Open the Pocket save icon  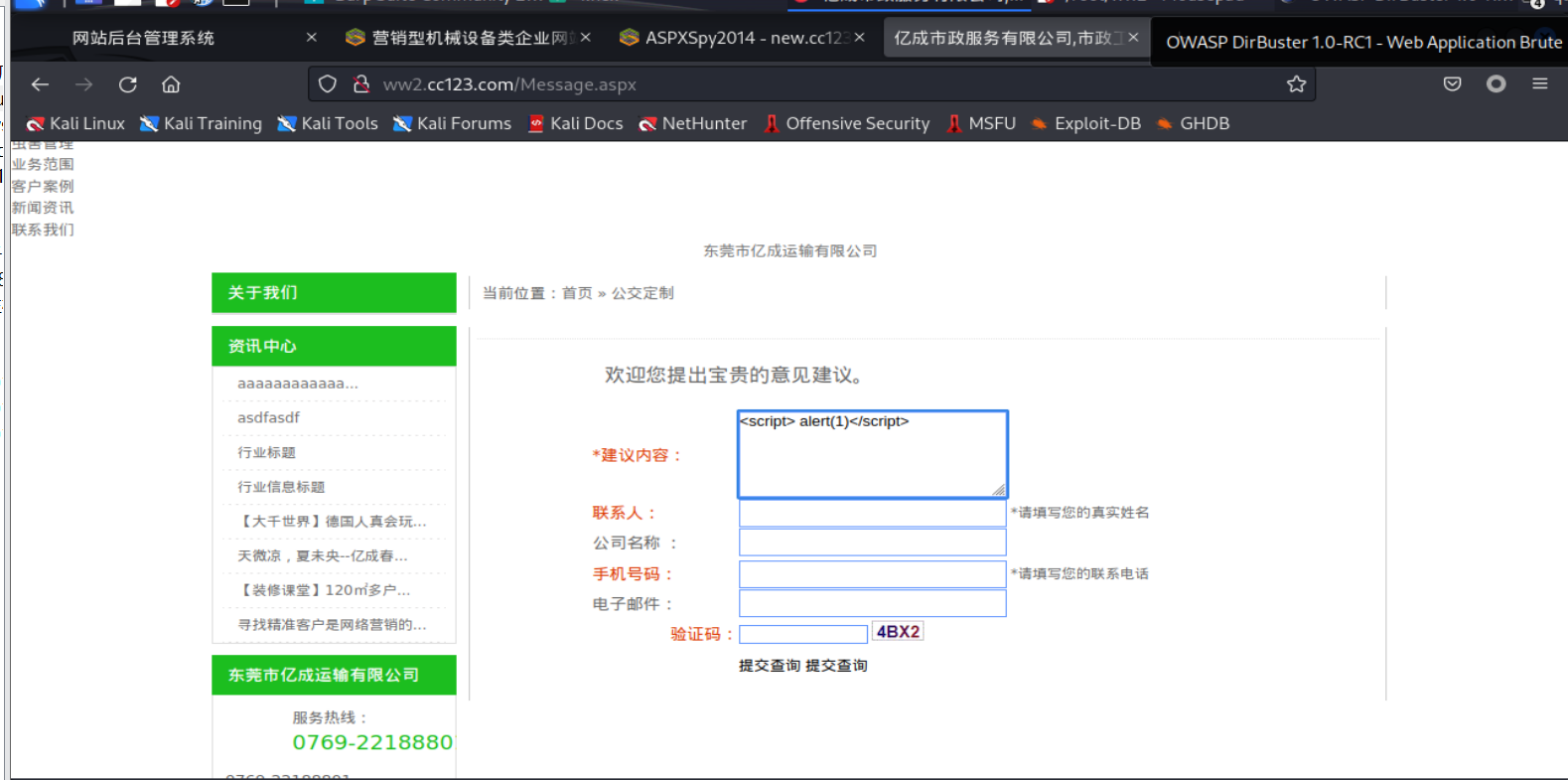tap(1452, 84)
